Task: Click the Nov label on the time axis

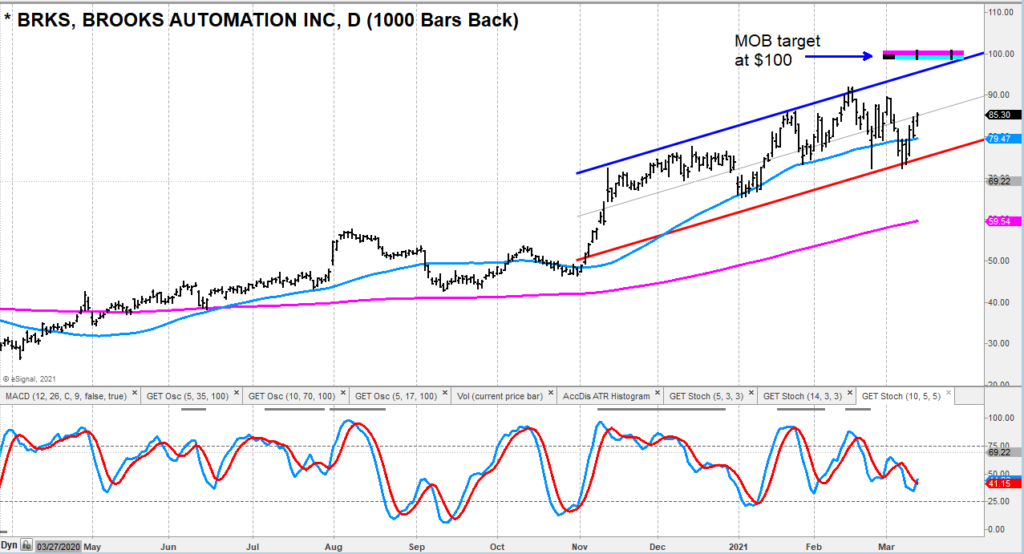Action: tap(580, 546)
